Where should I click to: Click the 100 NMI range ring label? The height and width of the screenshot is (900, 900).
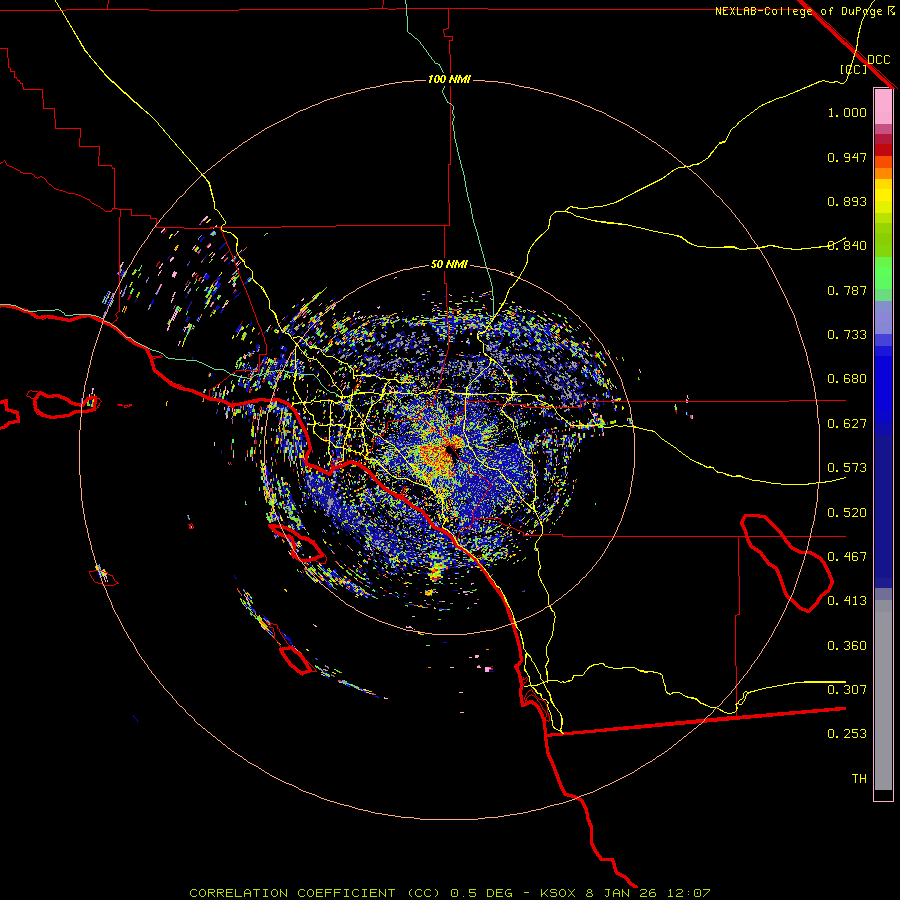(449, 79)
